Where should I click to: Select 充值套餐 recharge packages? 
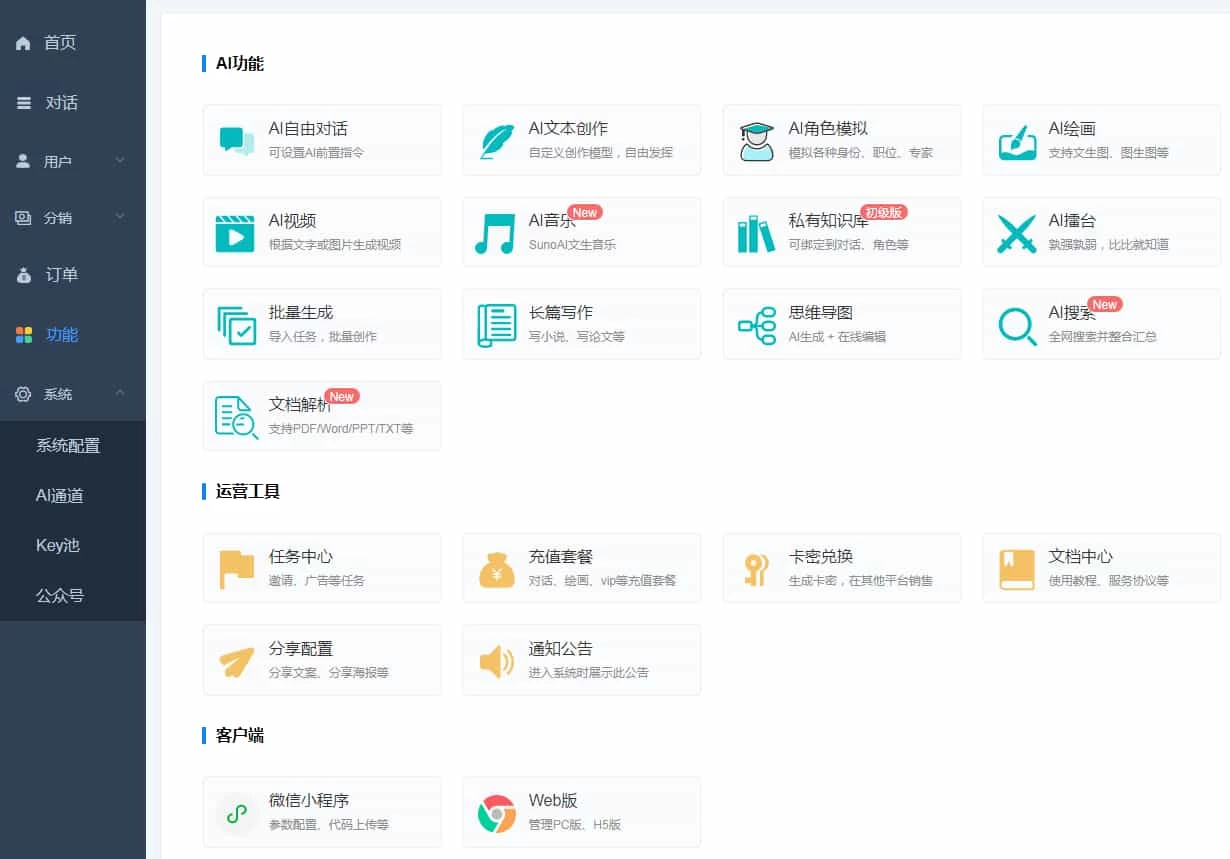coord(581,567)
